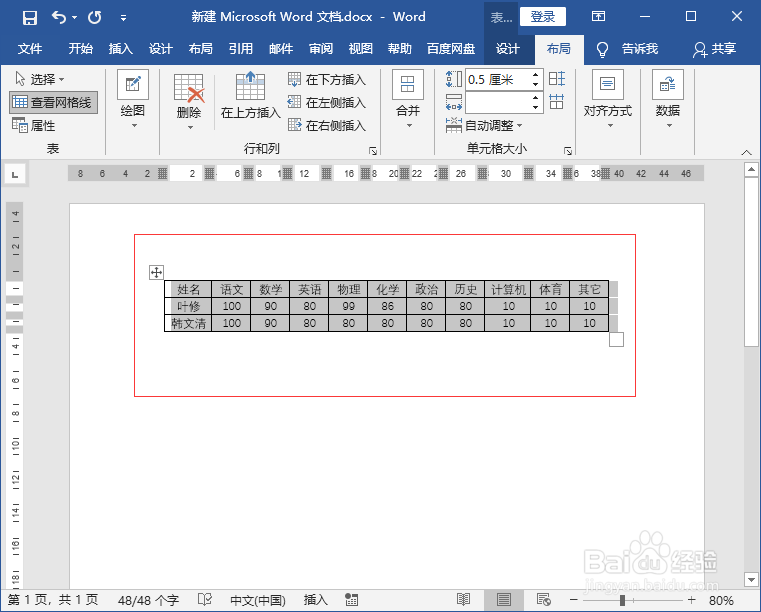Insert a row below with 在下方插入

pos(327,79)
